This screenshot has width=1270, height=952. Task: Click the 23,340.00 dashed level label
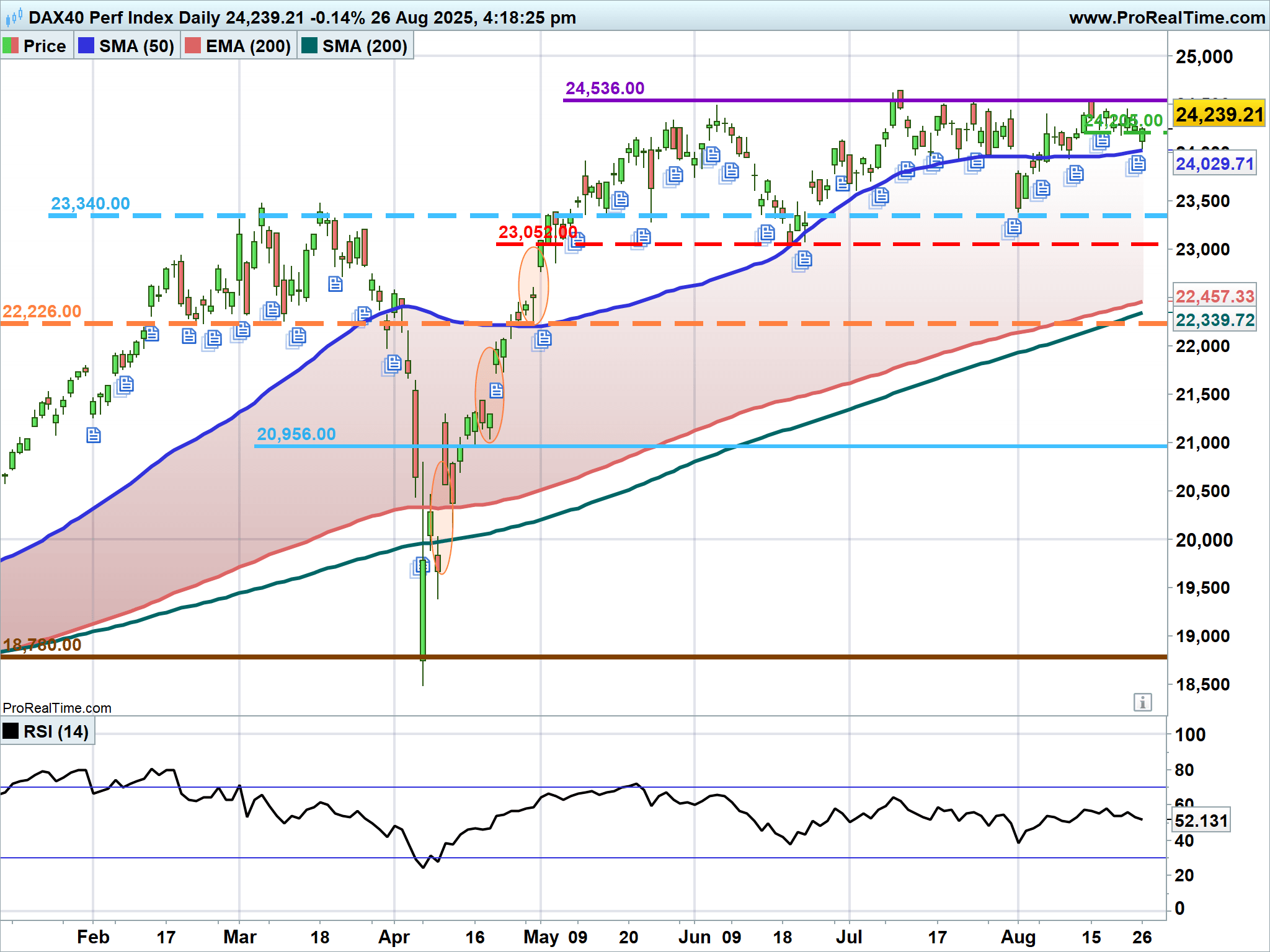point(91,203)
